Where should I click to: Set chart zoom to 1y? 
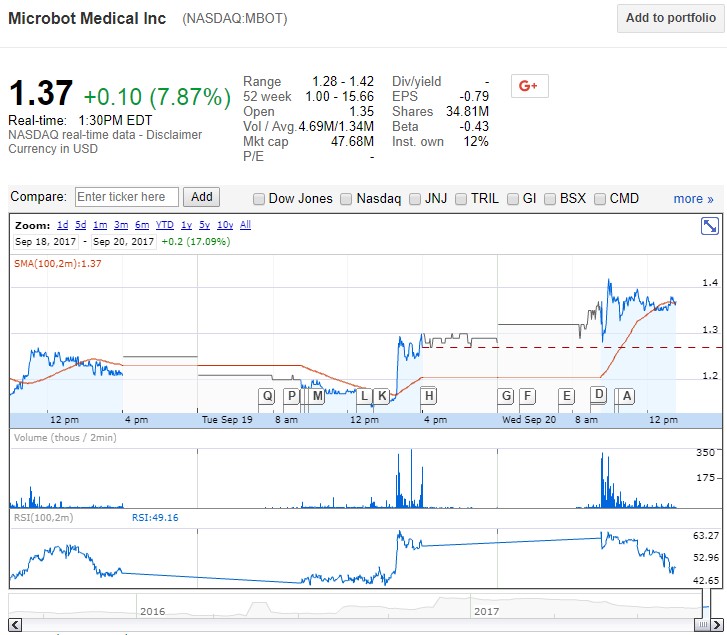[186, 225]
